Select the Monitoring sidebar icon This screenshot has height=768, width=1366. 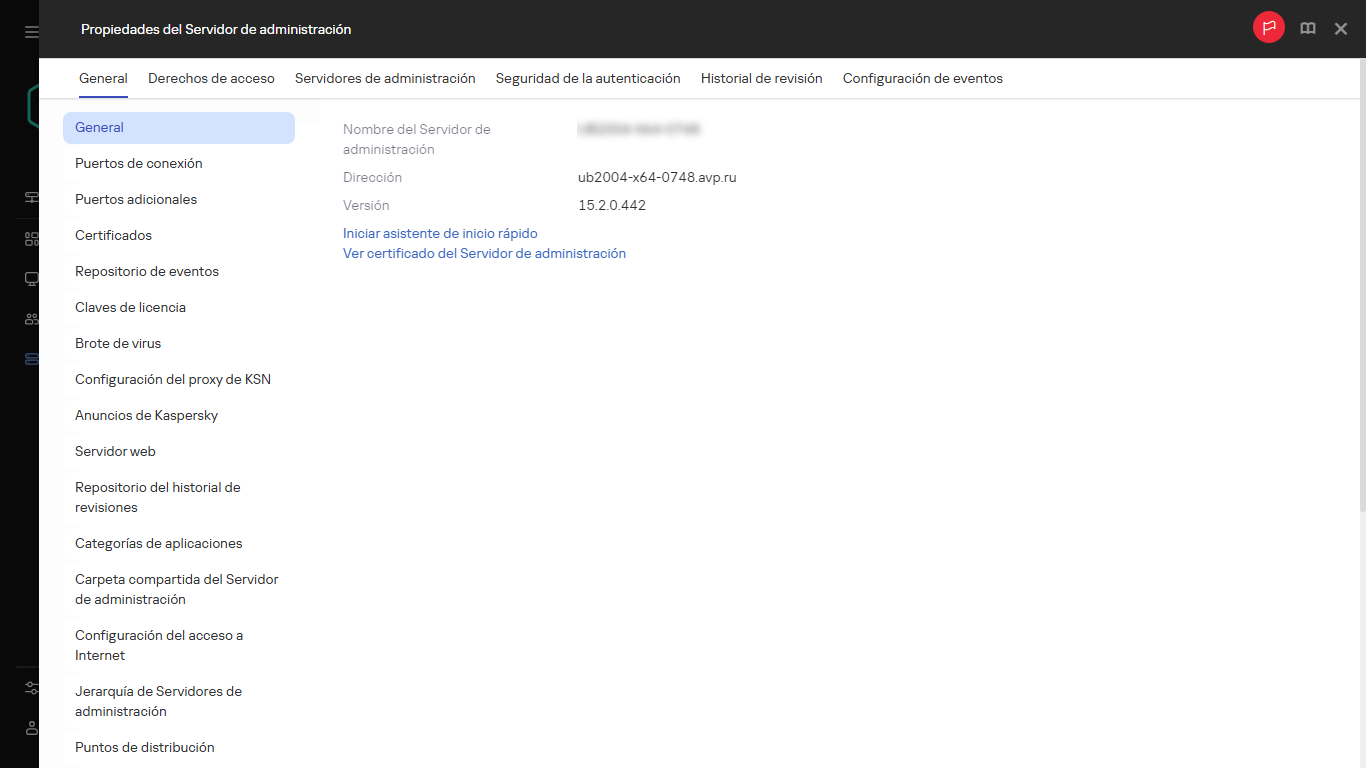pos(29,198)
